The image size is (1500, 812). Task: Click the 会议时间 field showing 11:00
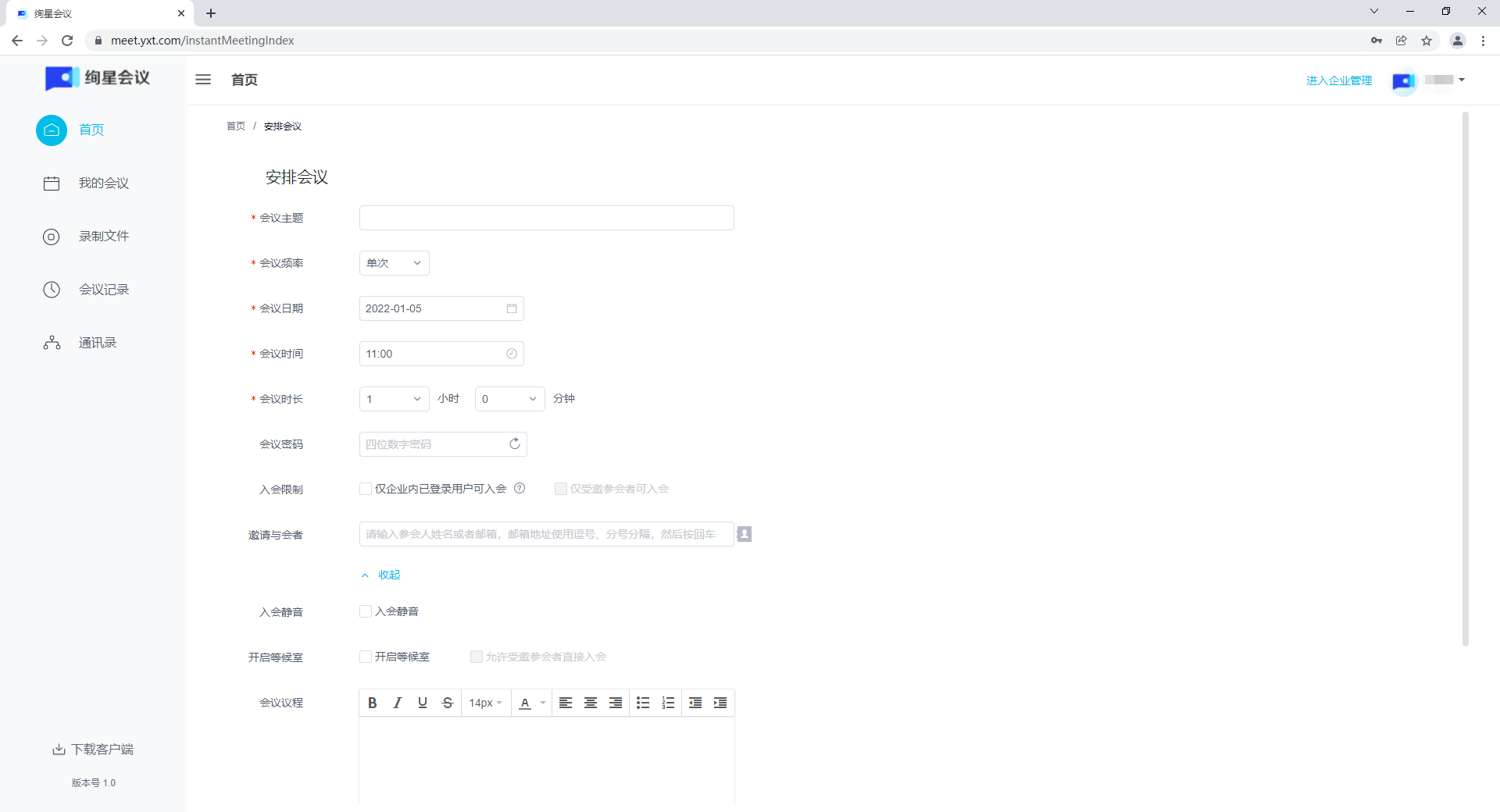tap(441, 354)
